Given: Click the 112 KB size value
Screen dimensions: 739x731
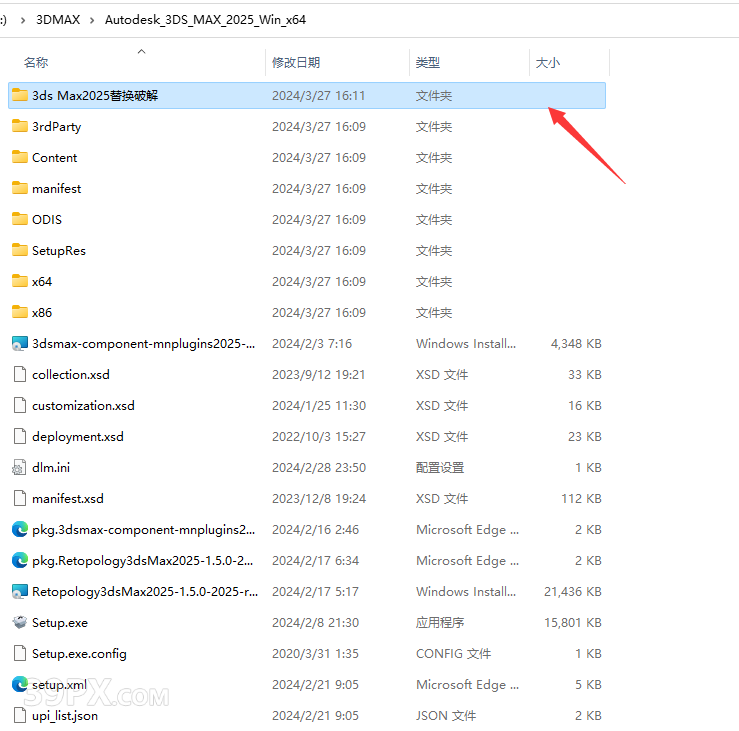Looking at the screenshot, I should (x=581, y=499).
